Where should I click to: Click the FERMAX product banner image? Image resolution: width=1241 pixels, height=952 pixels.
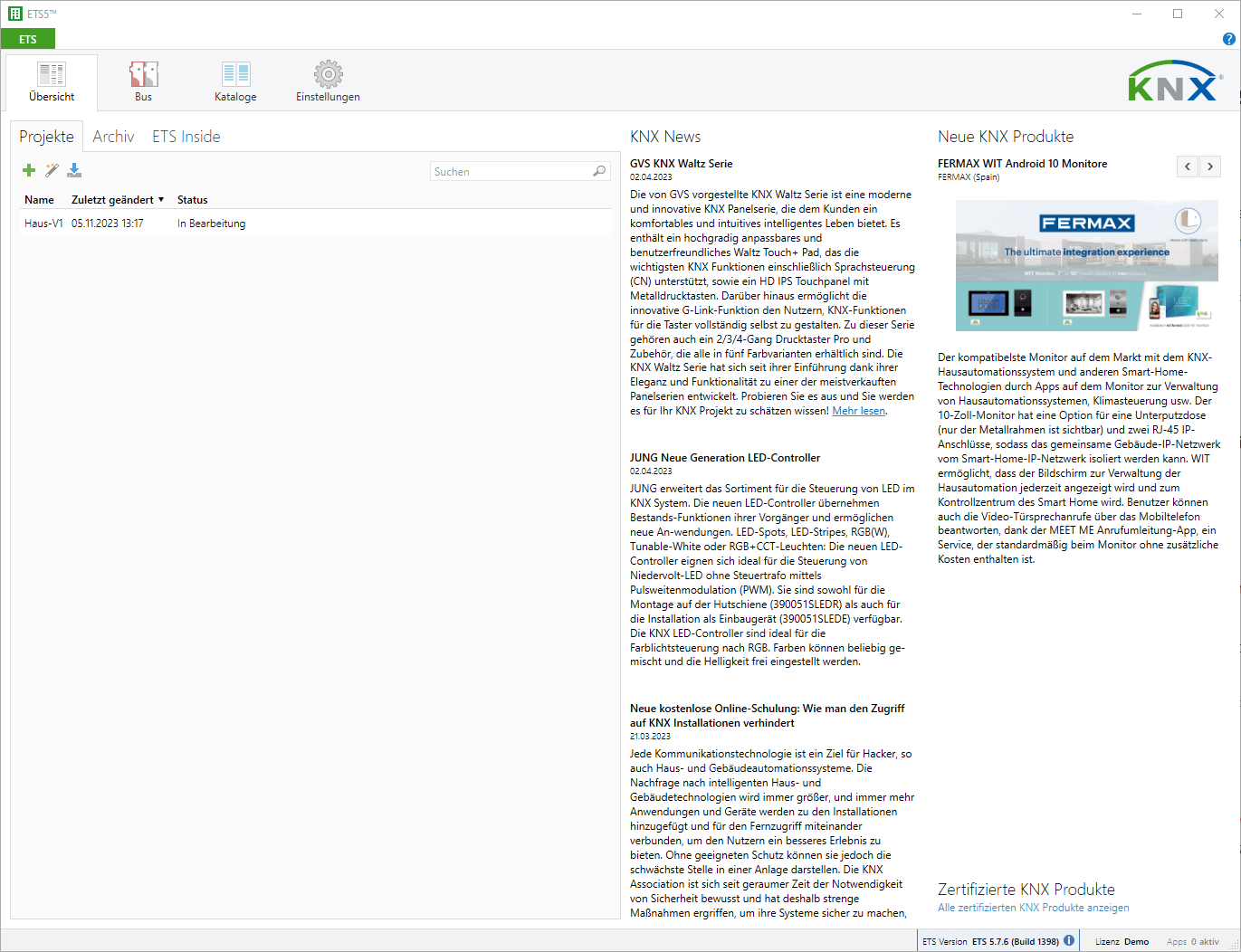tap(1086, 265)
